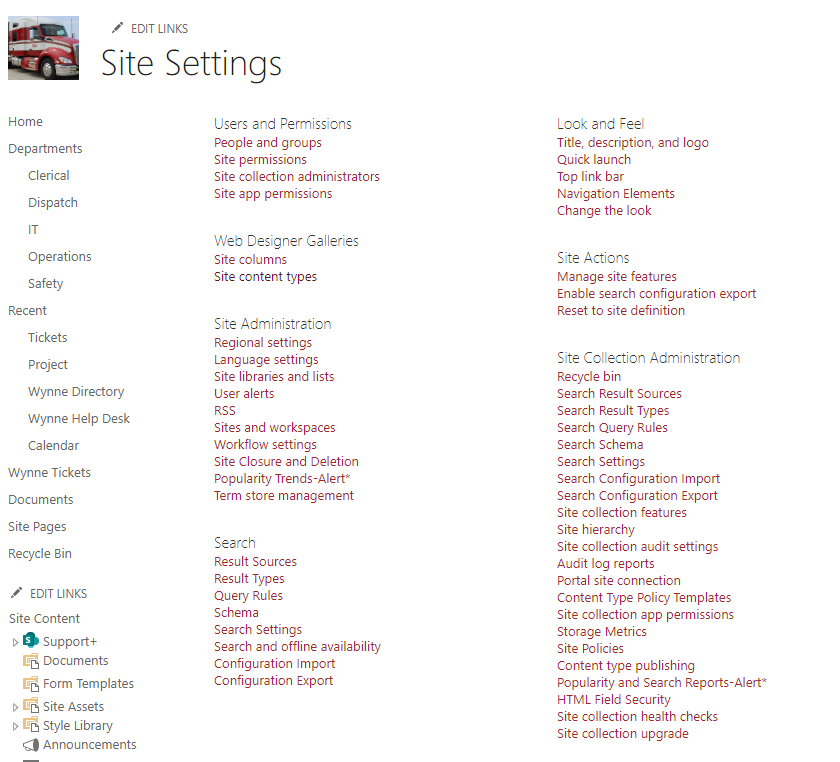Click the pencil icon beside lower EDIT LINKS

point(17,592)
